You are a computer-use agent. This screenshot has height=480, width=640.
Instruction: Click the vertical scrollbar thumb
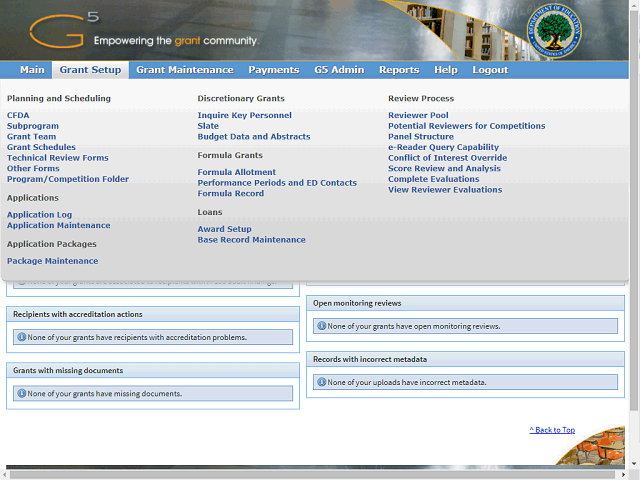[633, 210]
